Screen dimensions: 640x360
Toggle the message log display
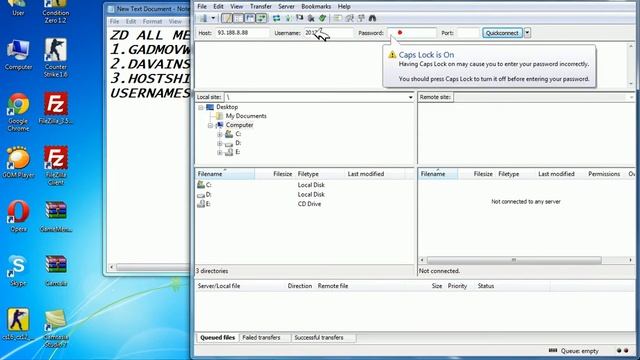(x=227, y=18)
